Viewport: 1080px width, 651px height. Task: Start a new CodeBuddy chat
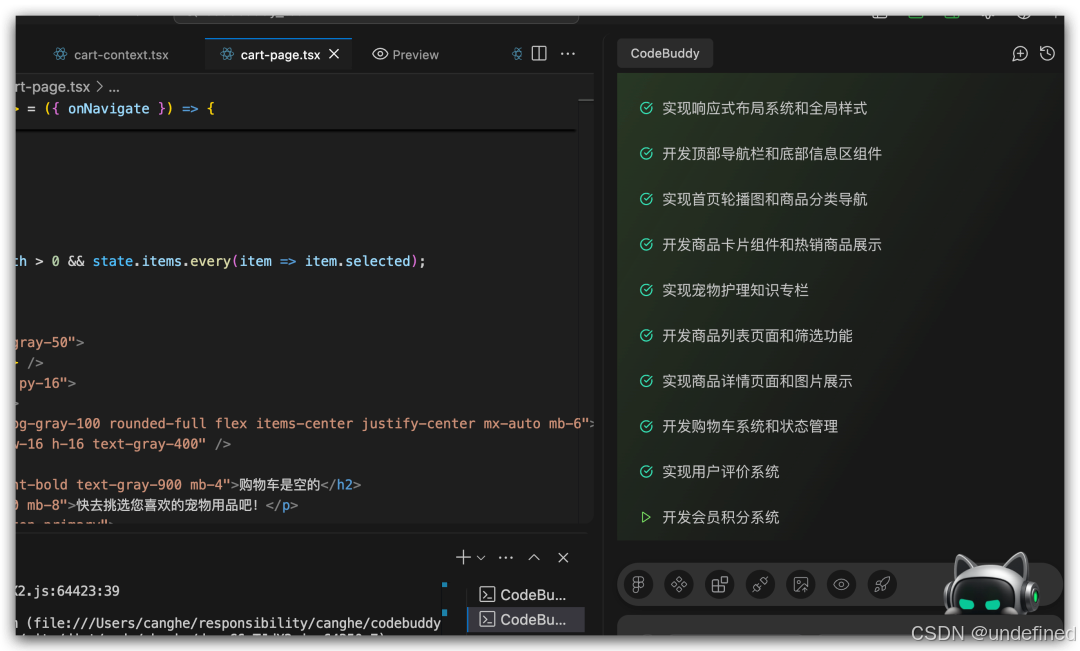(1020, 54)
